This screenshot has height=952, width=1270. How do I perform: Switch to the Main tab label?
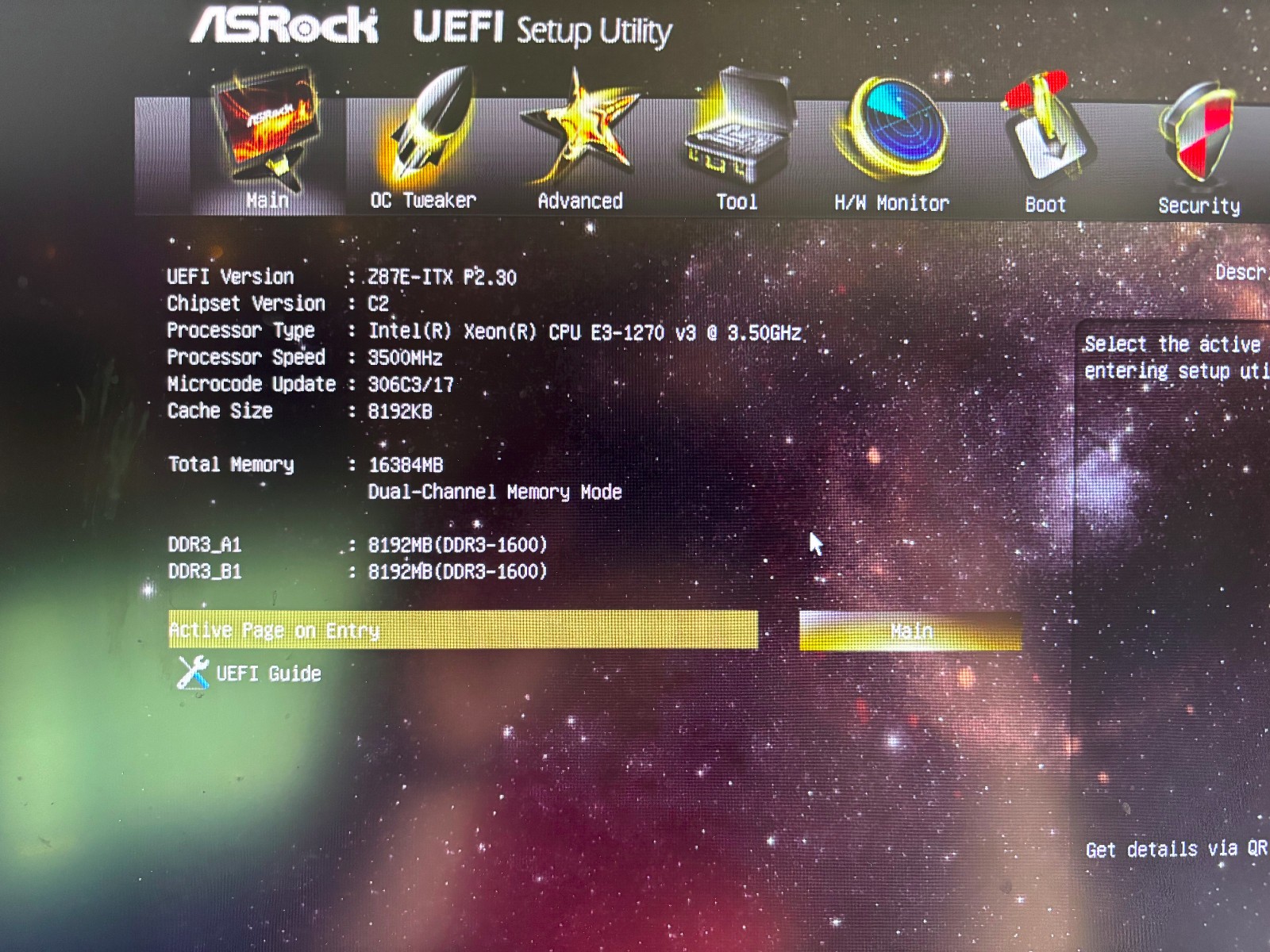tap(267, 201)
